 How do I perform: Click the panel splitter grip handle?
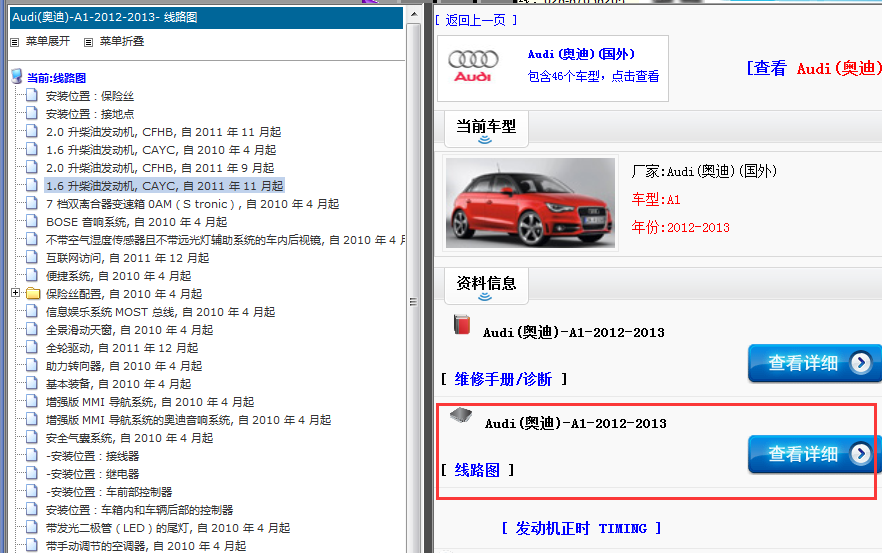pos(413,302)
